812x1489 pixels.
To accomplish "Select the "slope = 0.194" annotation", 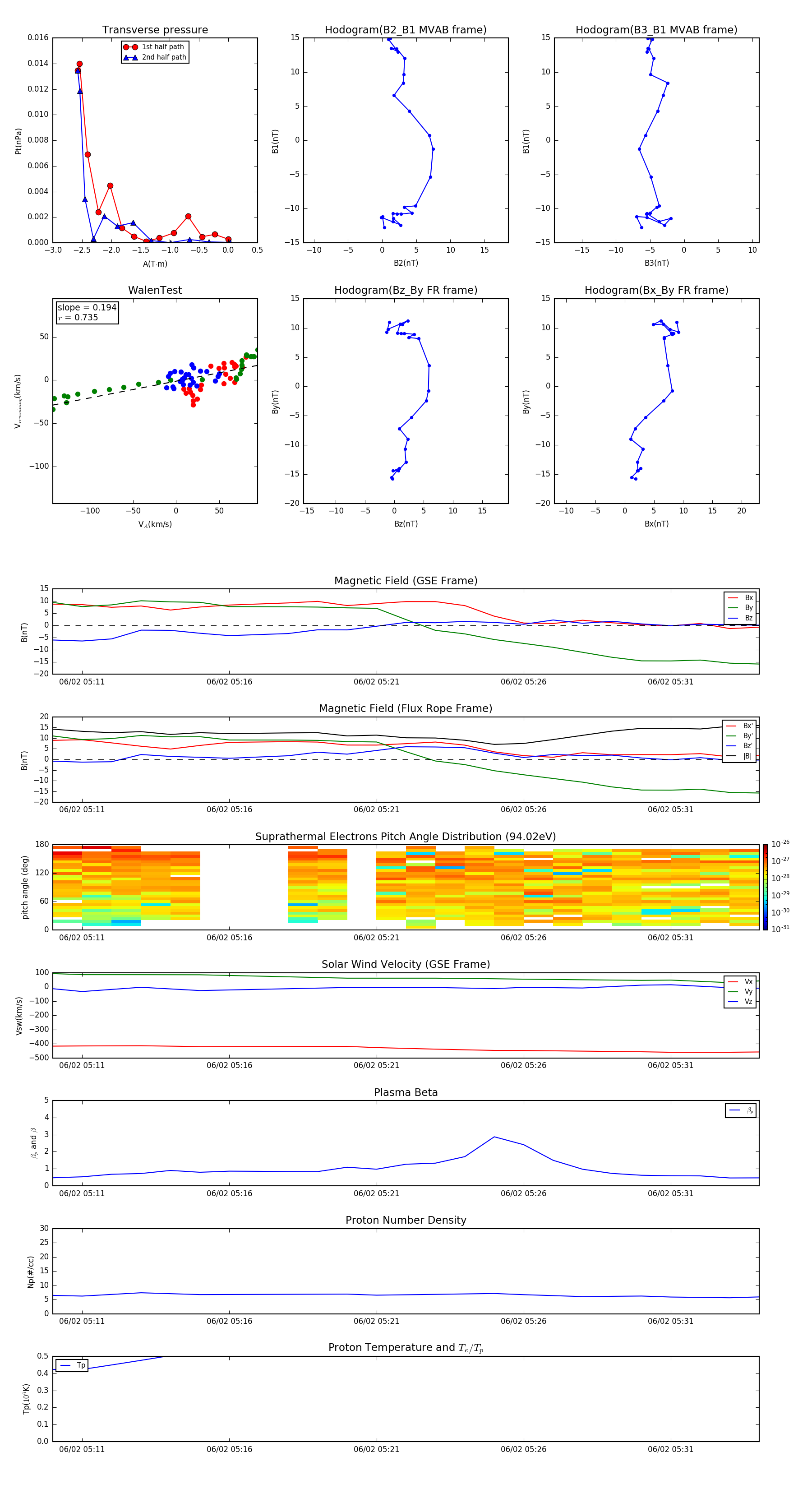I will [87, 308].
